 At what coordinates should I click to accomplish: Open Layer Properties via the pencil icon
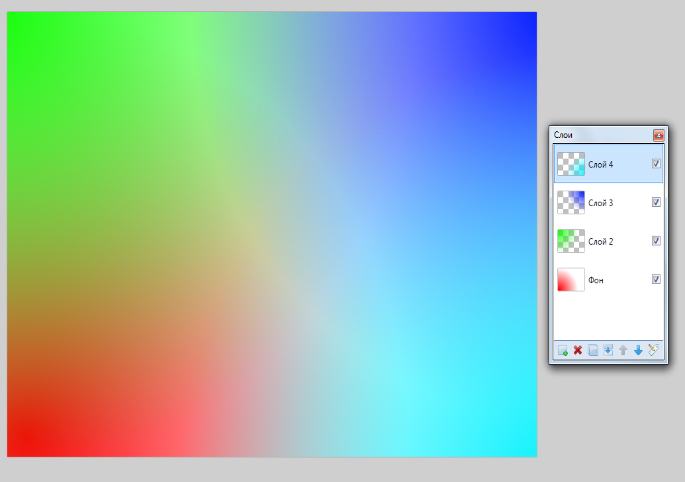(x=653, y=350)
